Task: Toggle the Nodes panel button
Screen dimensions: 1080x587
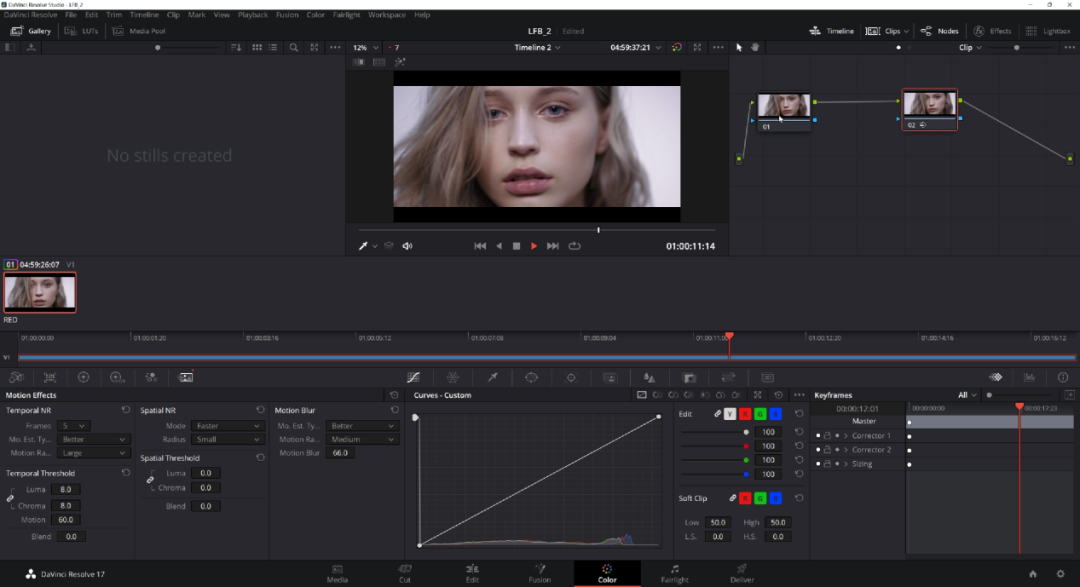Action: [939, 31]
